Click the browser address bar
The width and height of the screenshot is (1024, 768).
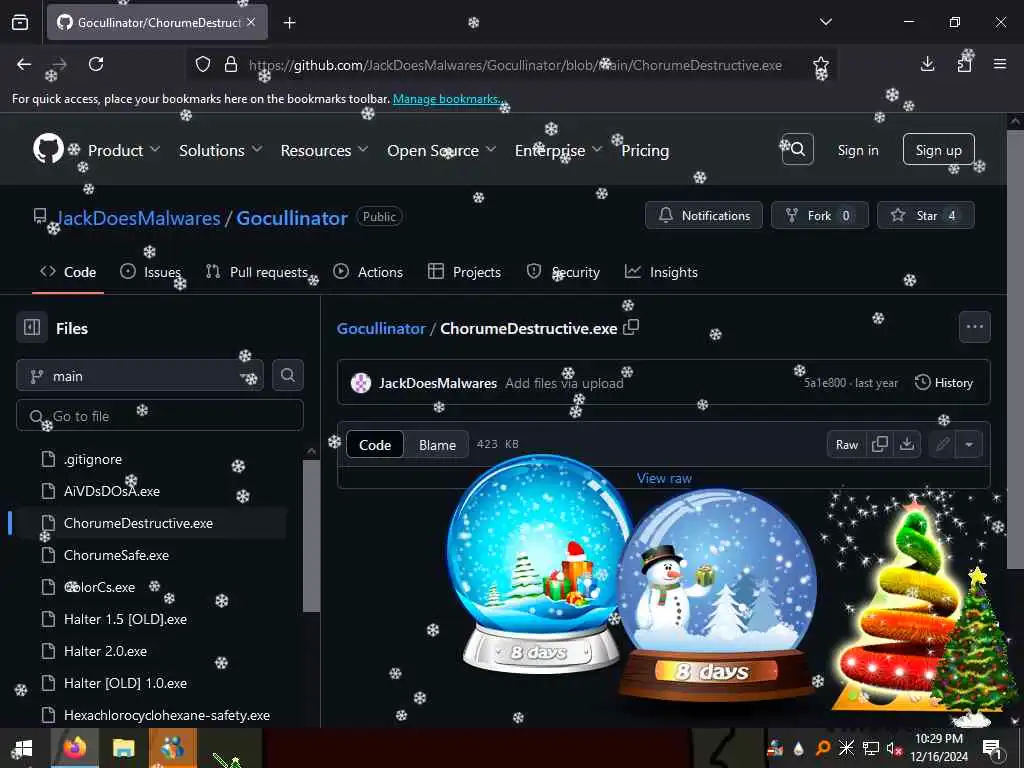(515, 65)
